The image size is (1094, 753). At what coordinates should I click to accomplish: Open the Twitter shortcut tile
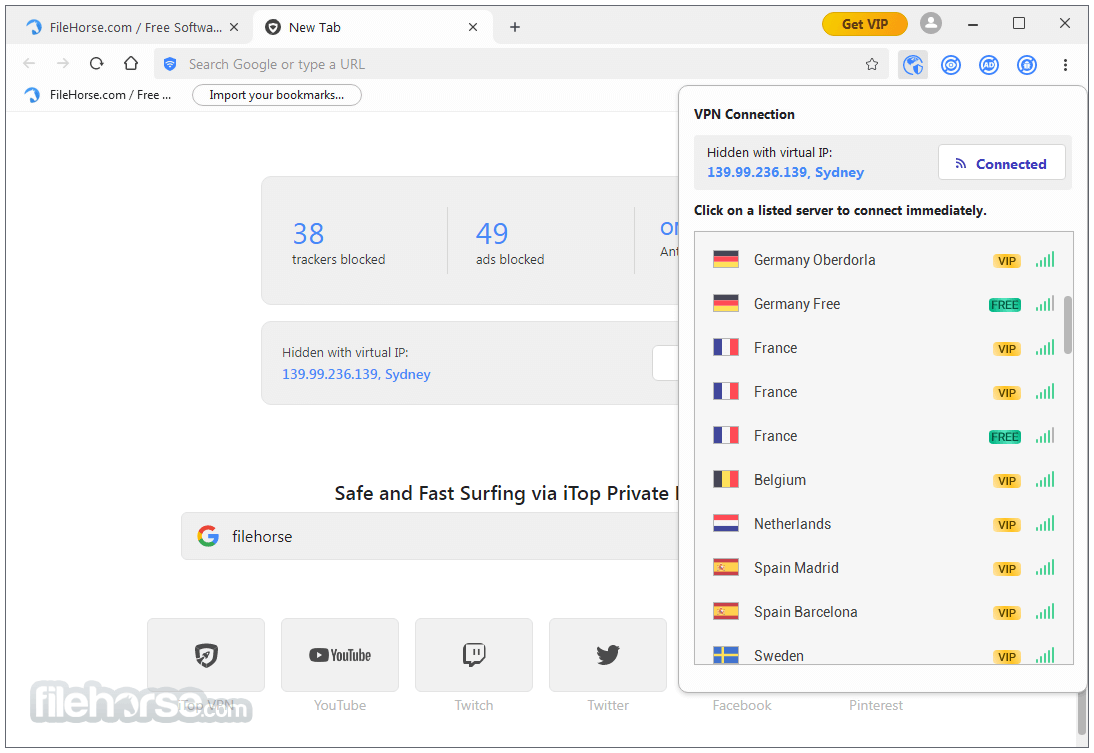click(608, 655)
